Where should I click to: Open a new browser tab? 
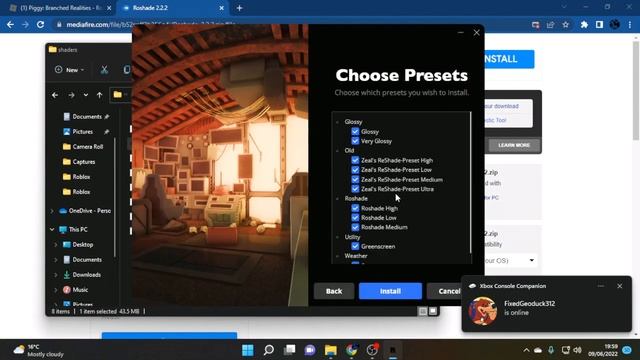[x=240, y=8]
